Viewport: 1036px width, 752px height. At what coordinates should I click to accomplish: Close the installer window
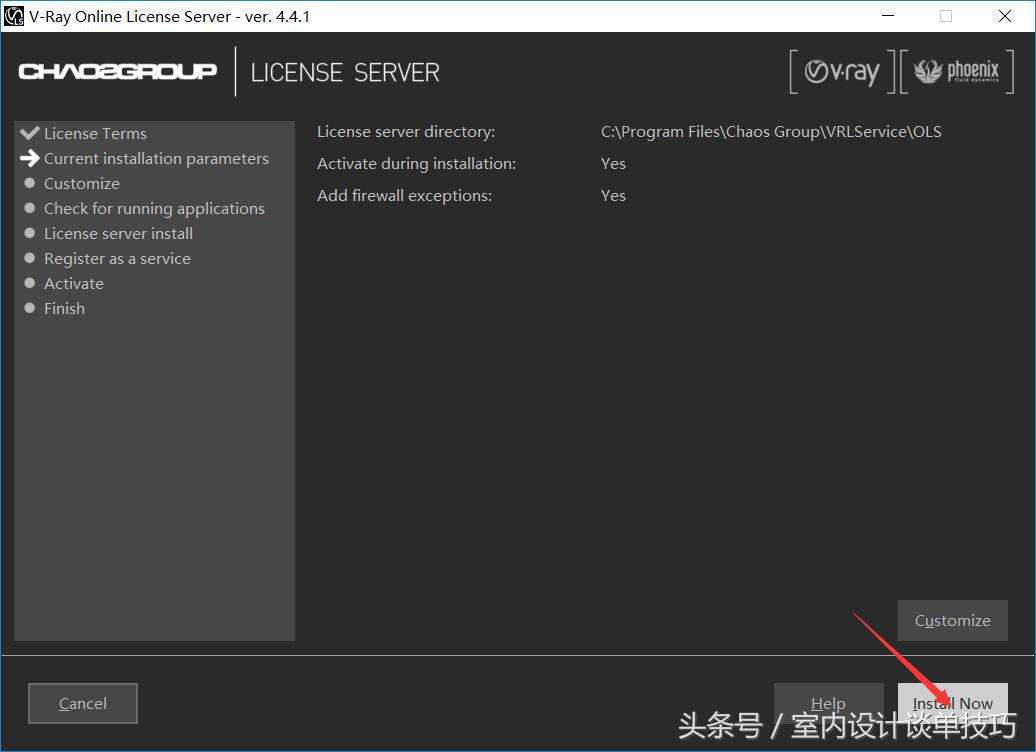tap(1004, 16)
